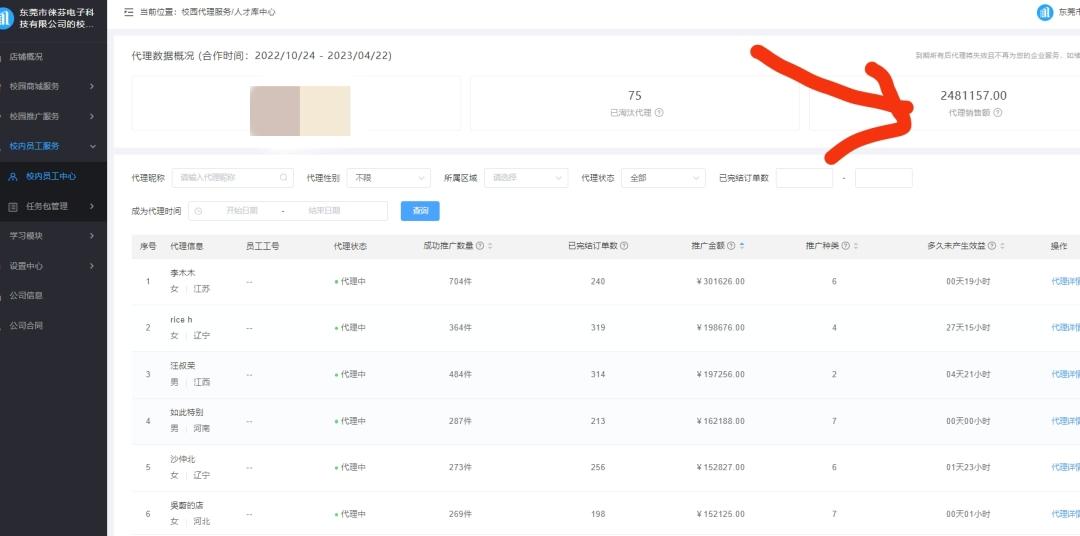Viewport: 1080px width, 536px height.
Task: Click help icon in 成功推广数量 header
Action: [479, 246]
